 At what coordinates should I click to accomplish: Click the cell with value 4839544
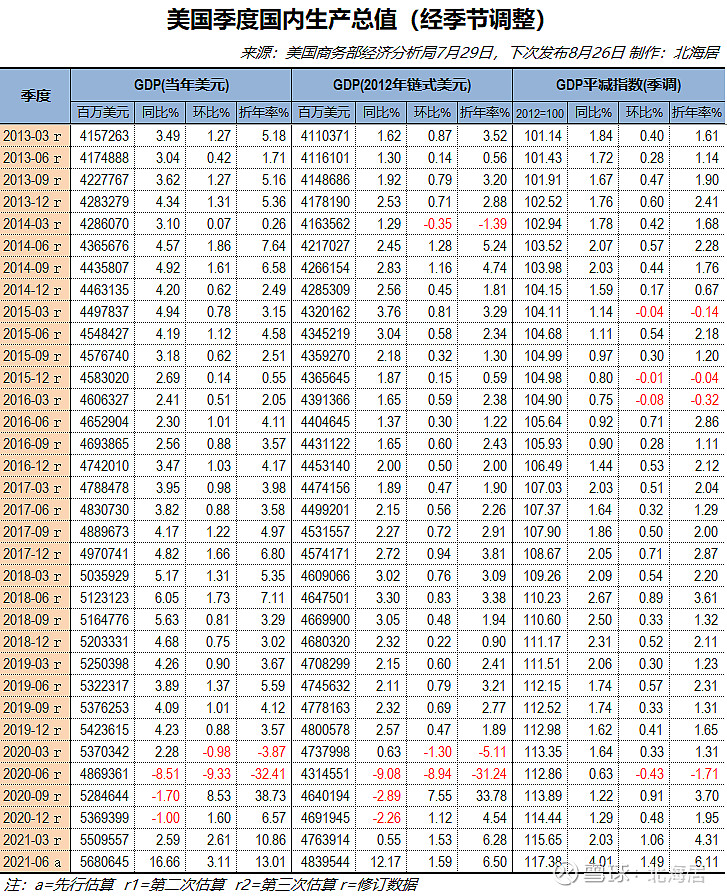click(x=325, y=862)
